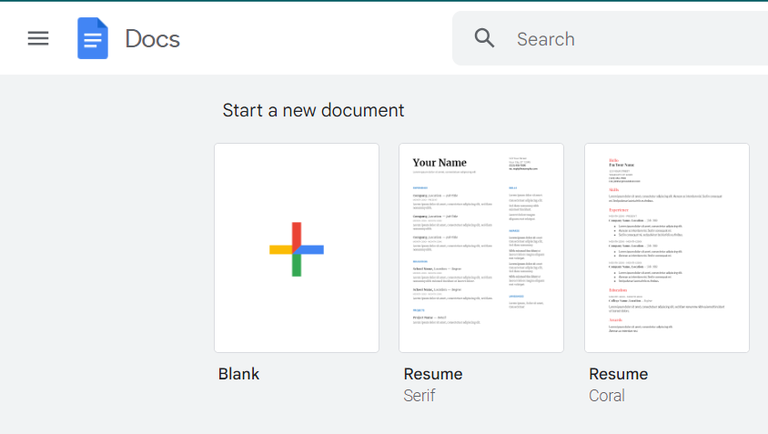This screenshot has height=434, width=768.
Task: Click the blue Docs logo icon
Action: (93, 38)
